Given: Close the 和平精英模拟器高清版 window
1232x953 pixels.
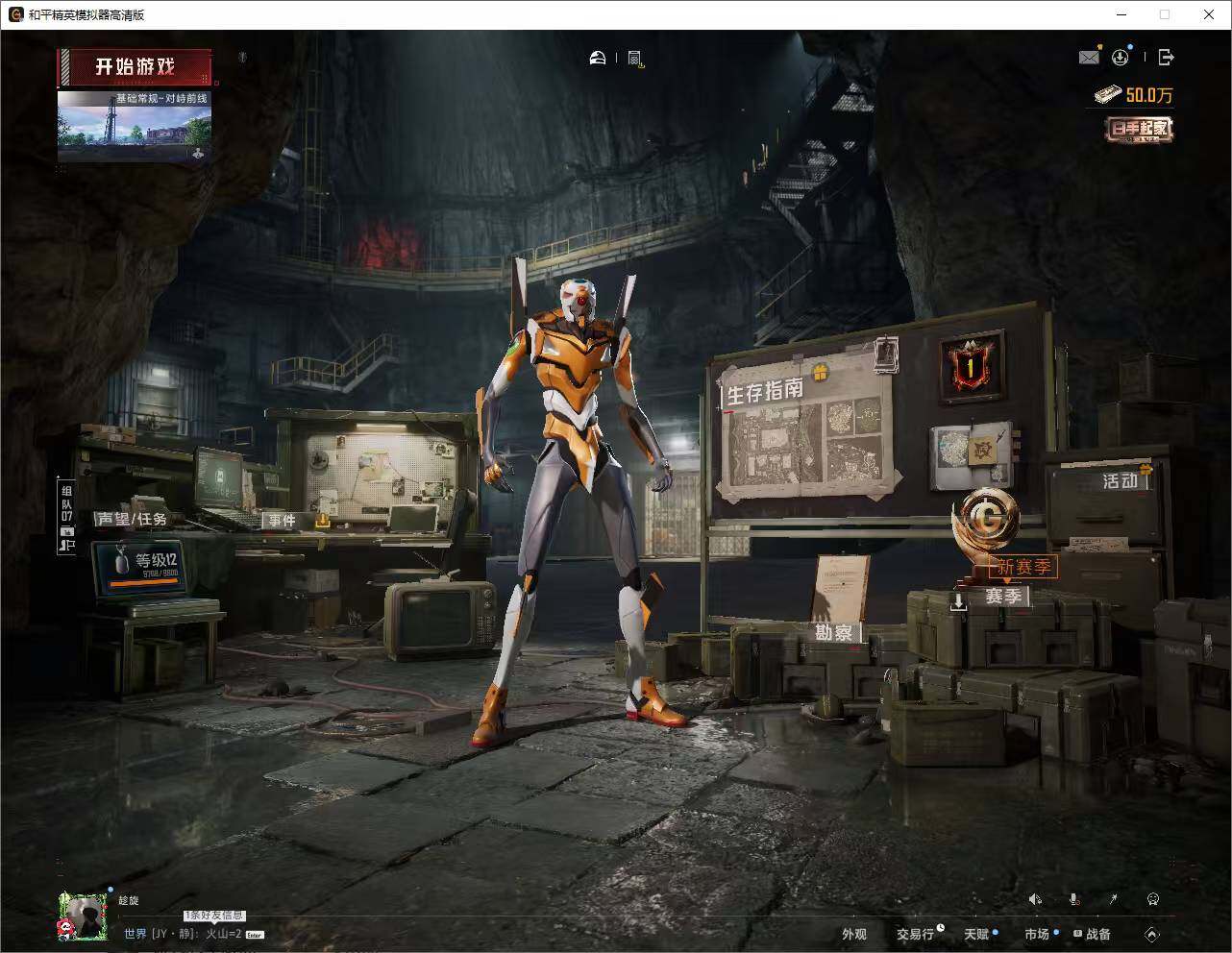Looking at the screenshot, I should pos(1209,14).
